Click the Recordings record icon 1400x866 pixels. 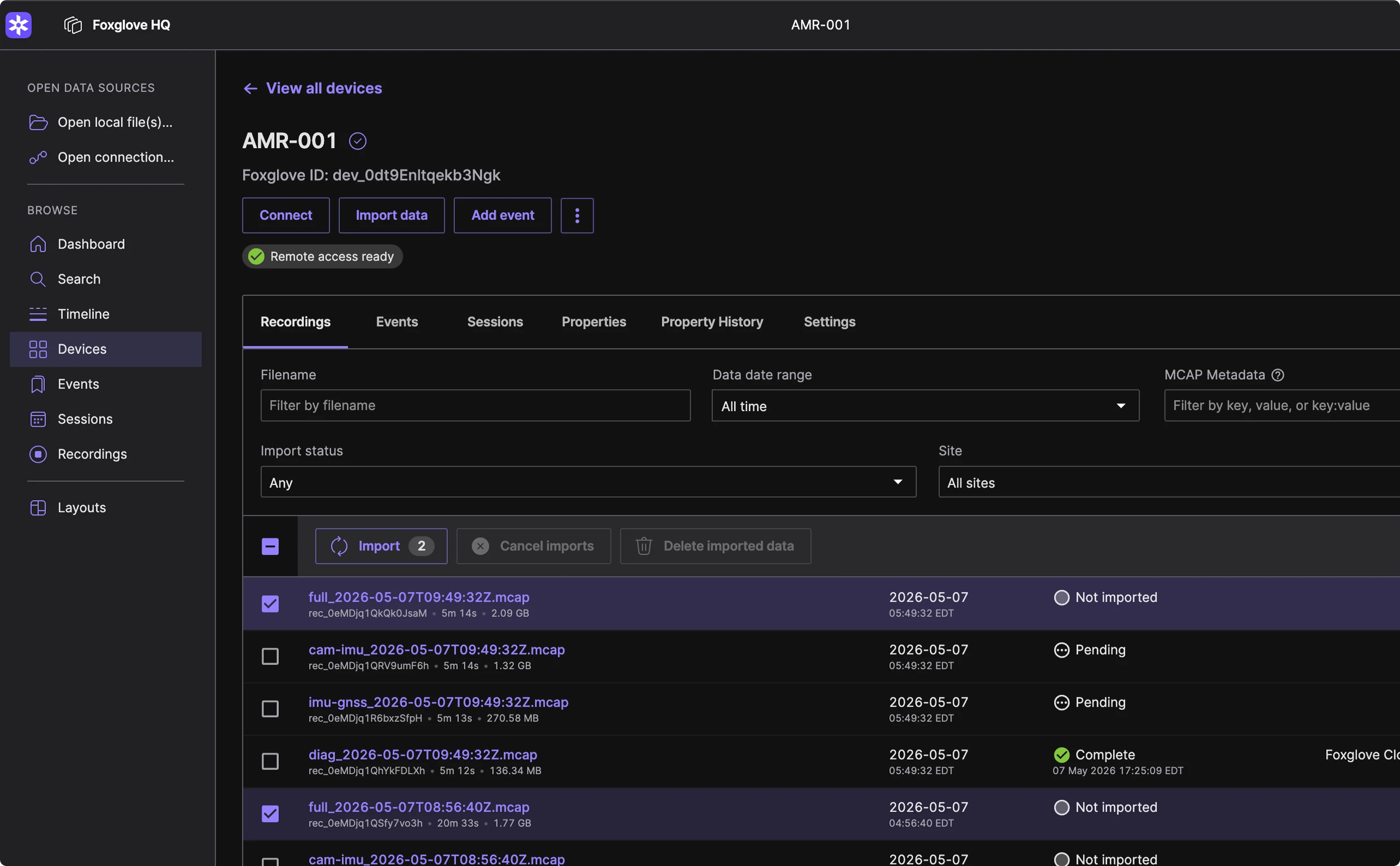pyautogui.click(x=38, y=454)
